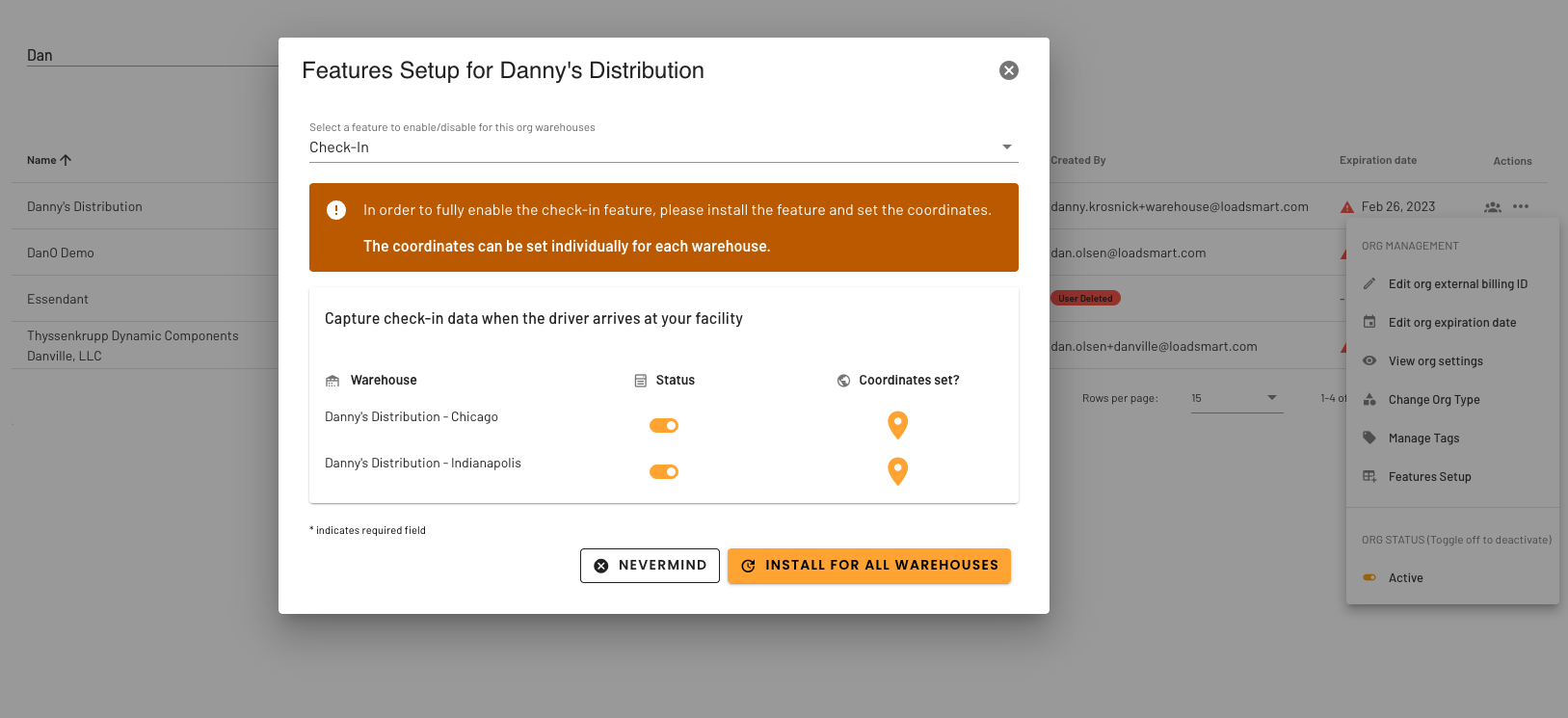Viewport: 1568px width, 718px height.
Task: Click the coordinates pin for the Indianapolis warehouse
Action: (897, 471)
